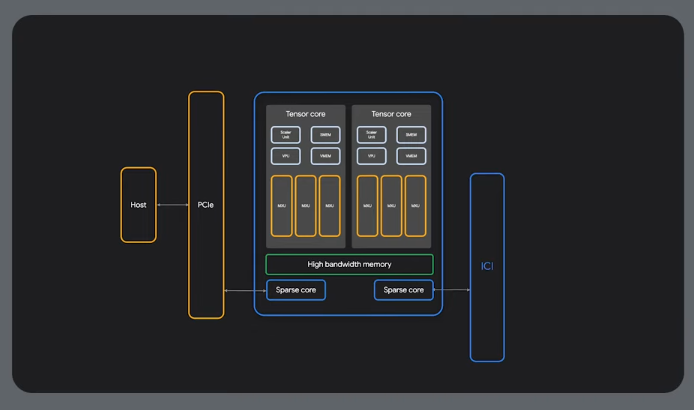Select VPU in left Tensor core
Image resolution: width=694 pixels, height=410 pixels.
click(x=285, y=156)
